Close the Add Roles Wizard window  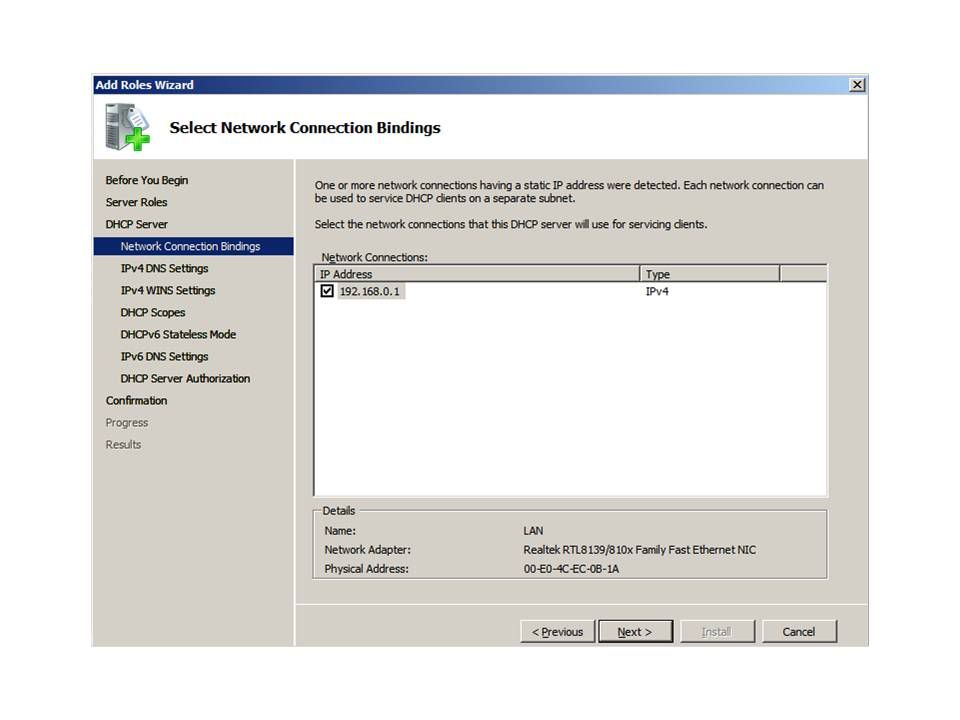pos(856,85)
